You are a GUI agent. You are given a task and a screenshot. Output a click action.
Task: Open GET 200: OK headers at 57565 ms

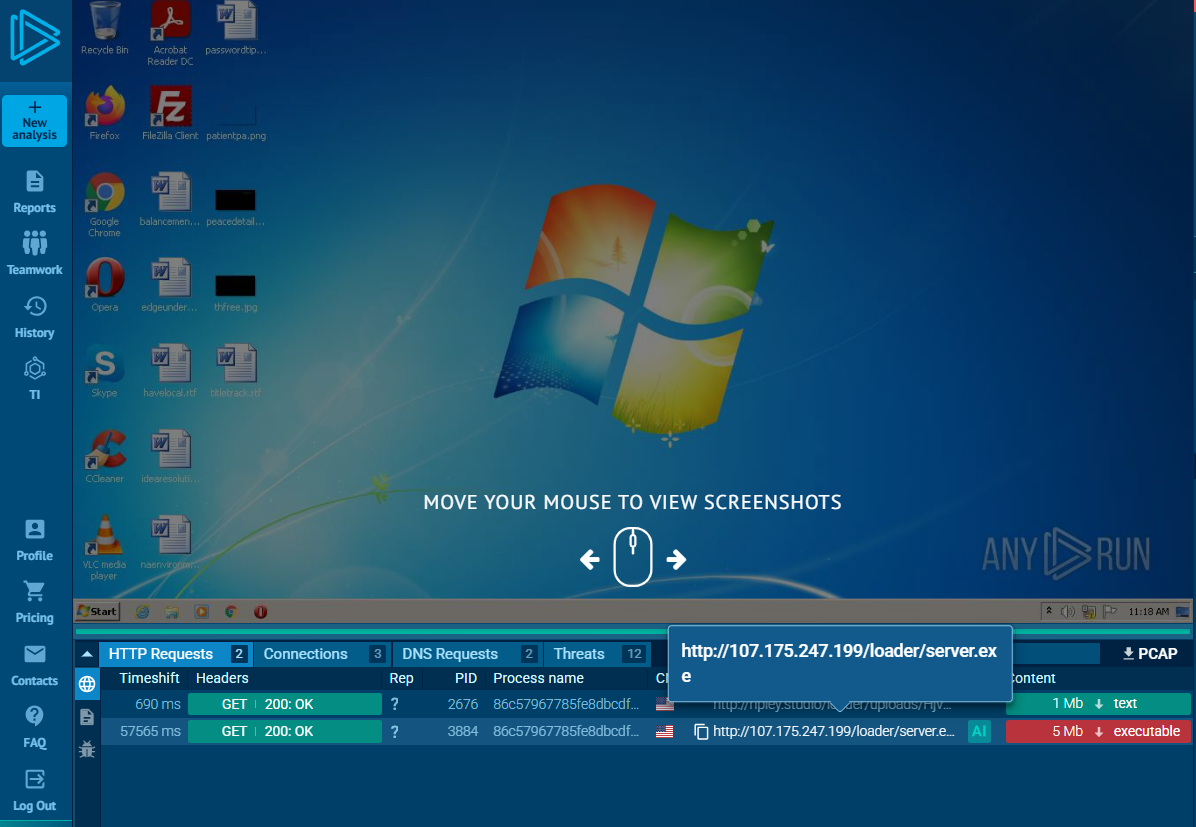(x=285, y=732)
